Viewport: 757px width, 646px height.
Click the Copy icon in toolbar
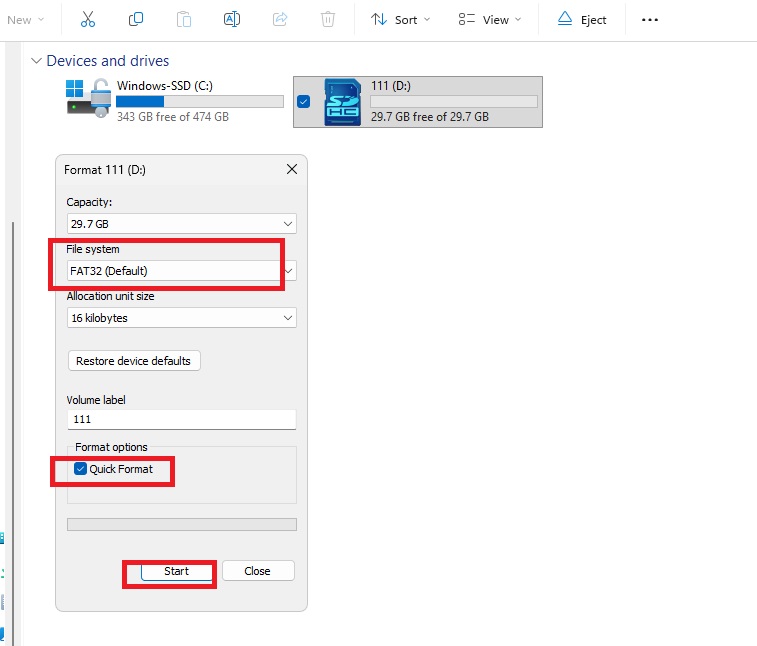[x=136, y=20]
